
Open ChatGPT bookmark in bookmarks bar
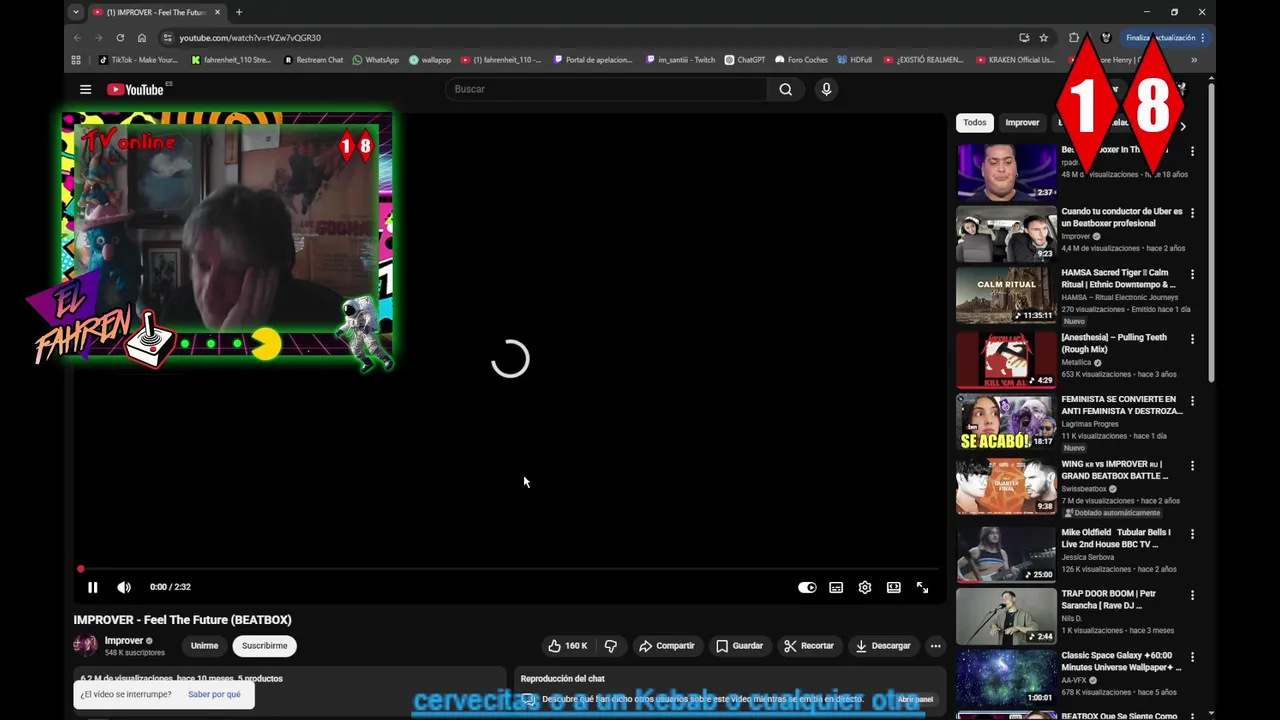745,60
